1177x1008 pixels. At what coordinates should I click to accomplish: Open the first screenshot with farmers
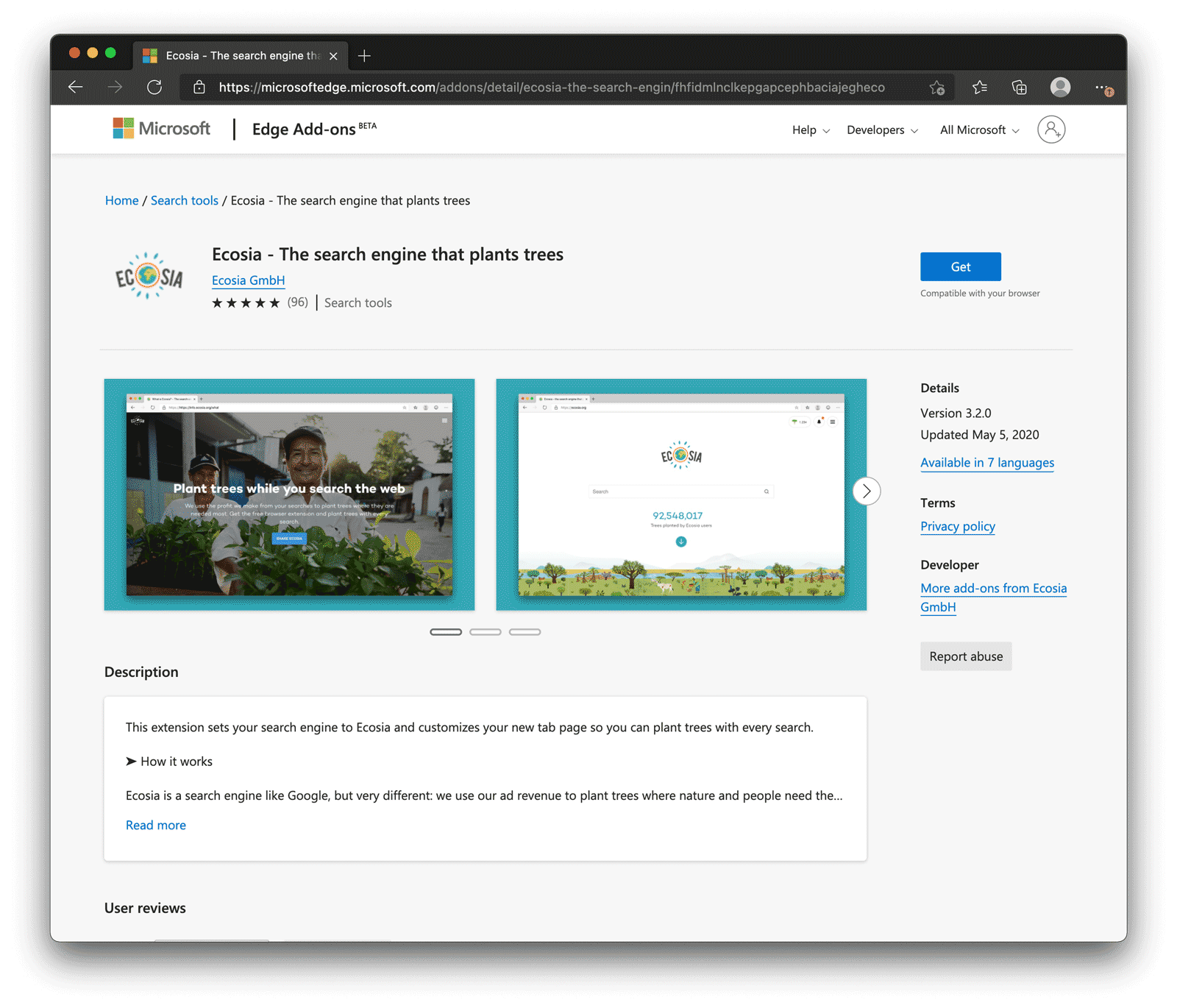(289, 494)
